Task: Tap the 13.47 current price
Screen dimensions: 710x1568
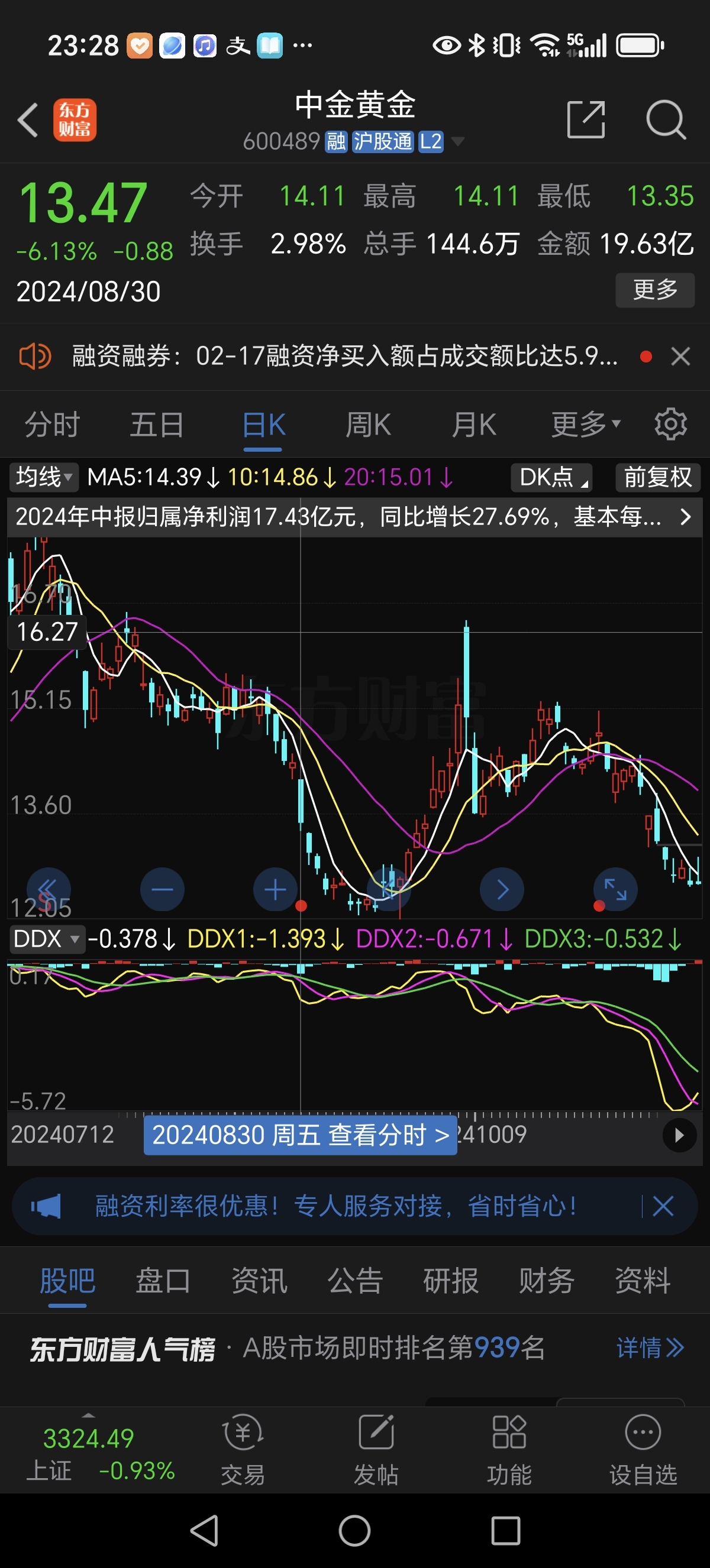Action: (x=83, y=203)
